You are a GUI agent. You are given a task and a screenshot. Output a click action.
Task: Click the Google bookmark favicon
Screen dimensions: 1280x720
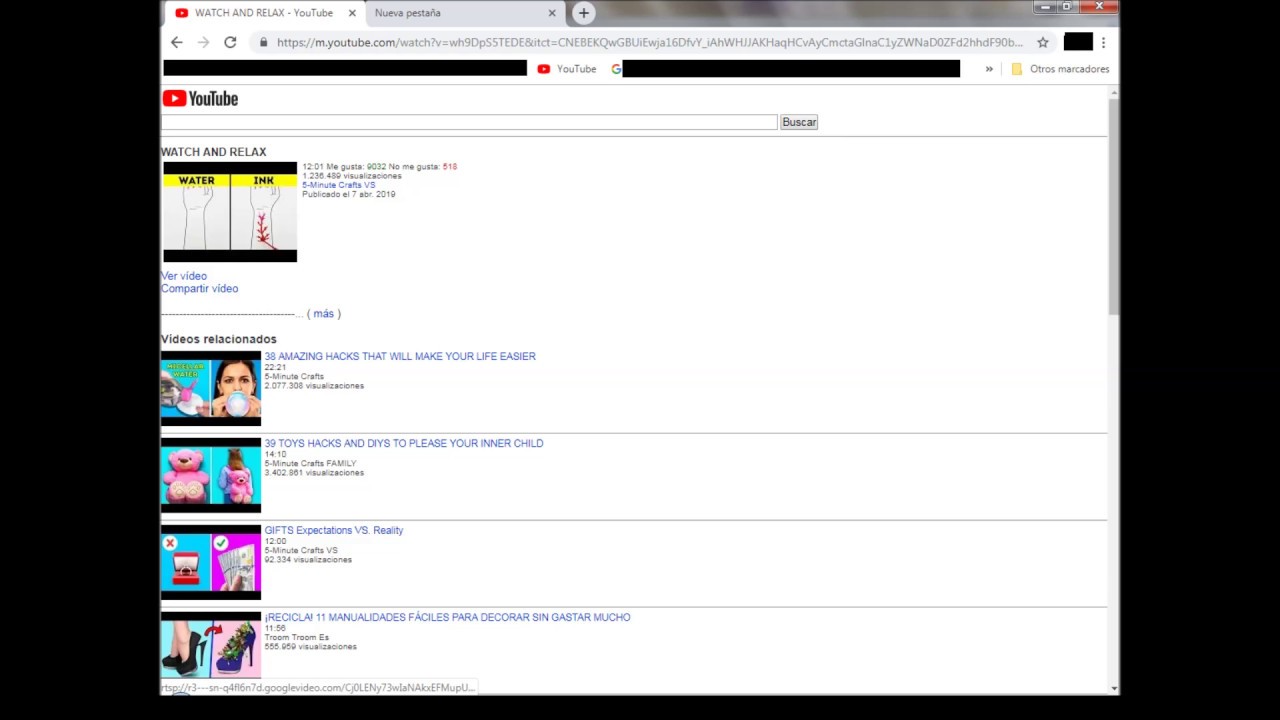point(616,69)
